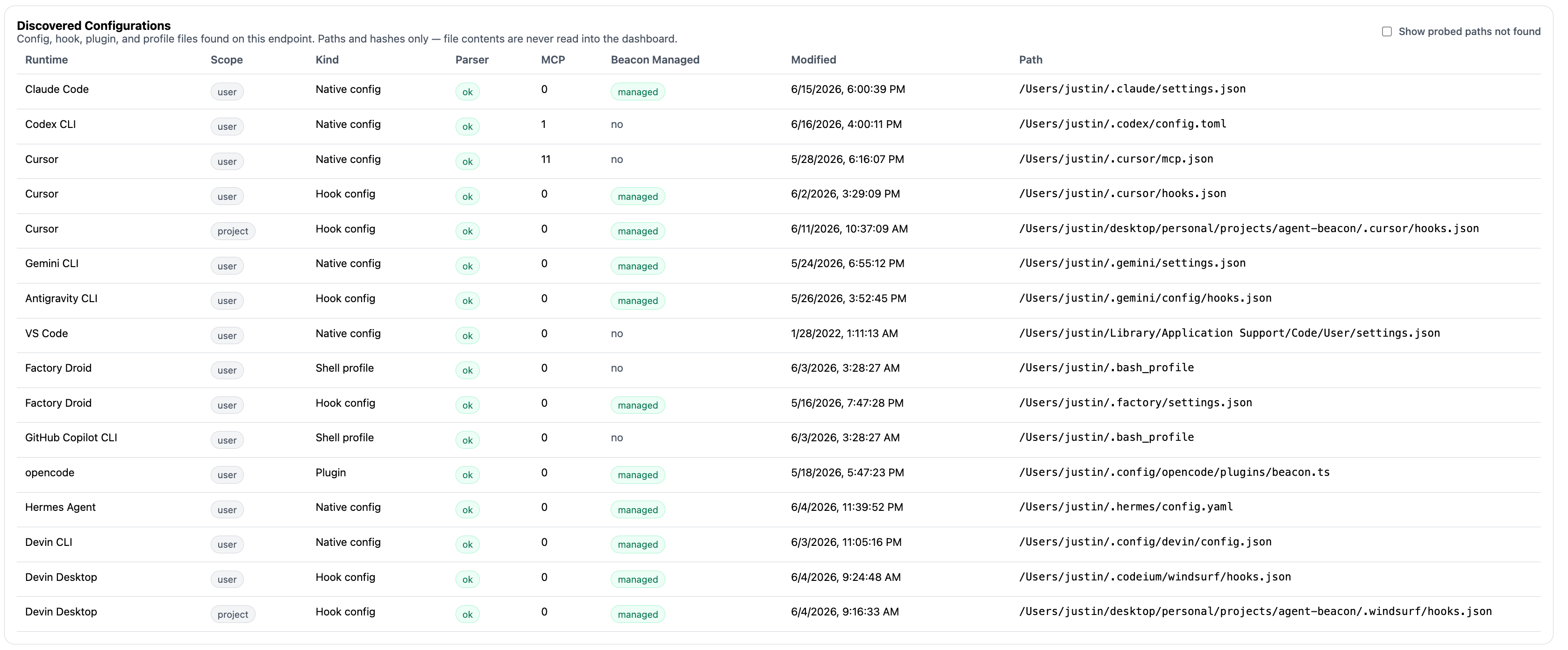
Task: Click the user scope badge for Claude Code
Action: [227, 92]
